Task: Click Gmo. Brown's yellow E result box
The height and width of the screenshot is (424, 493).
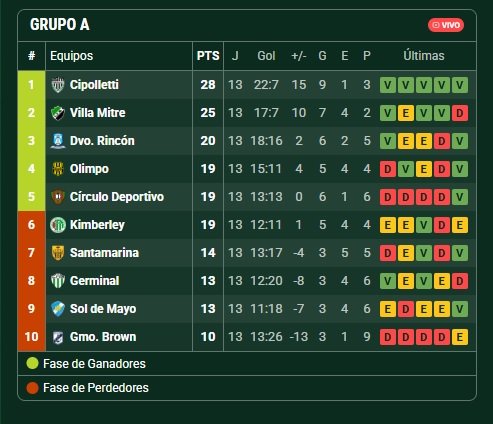Action: (x=460, y=337)
